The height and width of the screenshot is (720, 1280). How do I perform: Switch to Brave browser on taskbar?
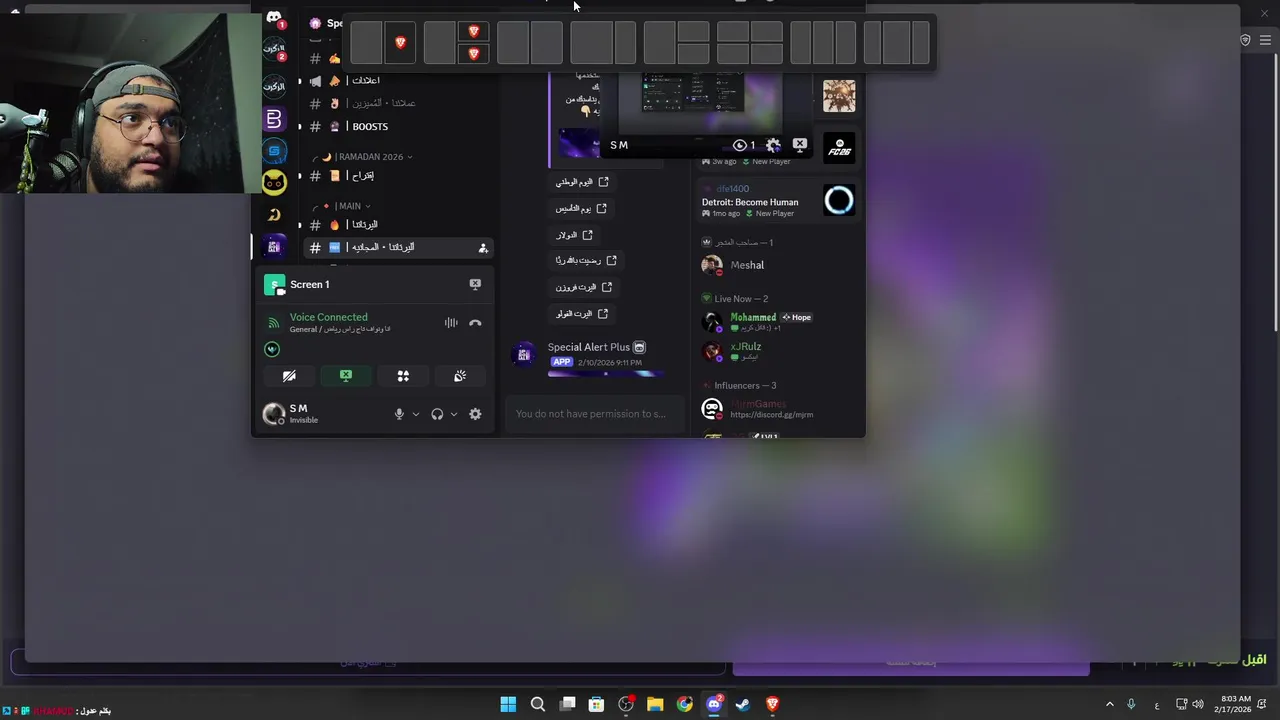coord(772,704)
